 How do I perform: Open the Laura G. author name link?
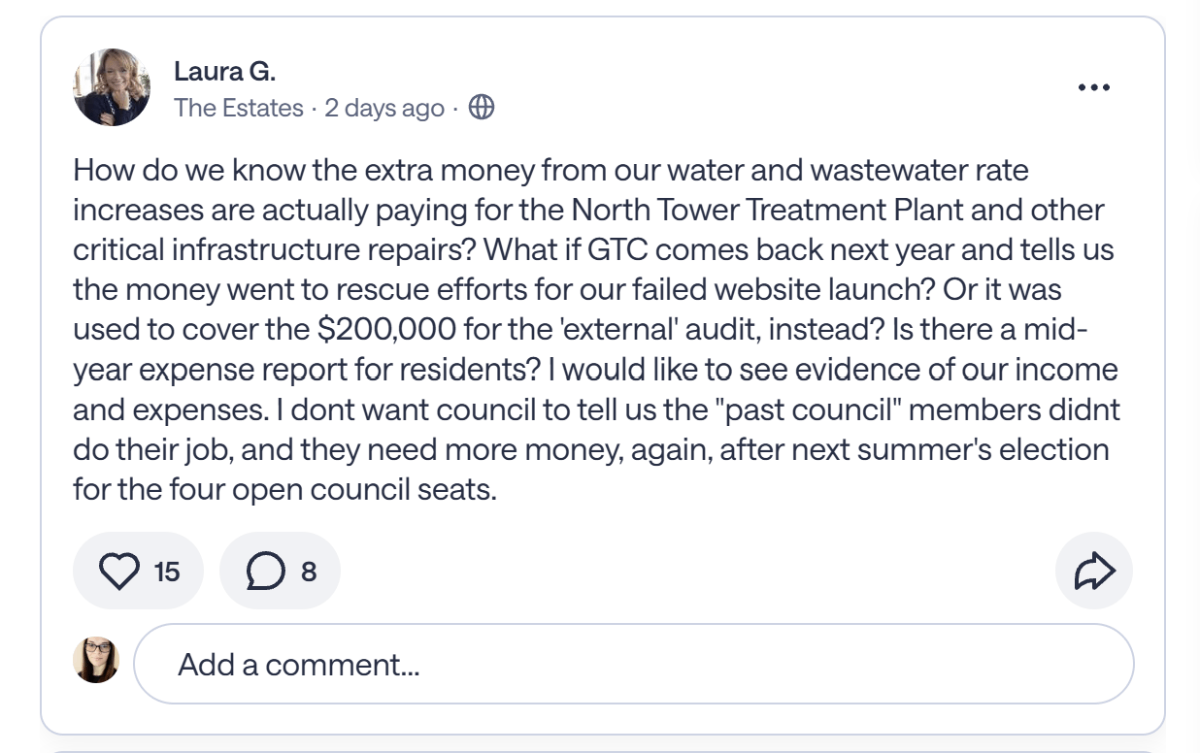click(x=224, y=71)
